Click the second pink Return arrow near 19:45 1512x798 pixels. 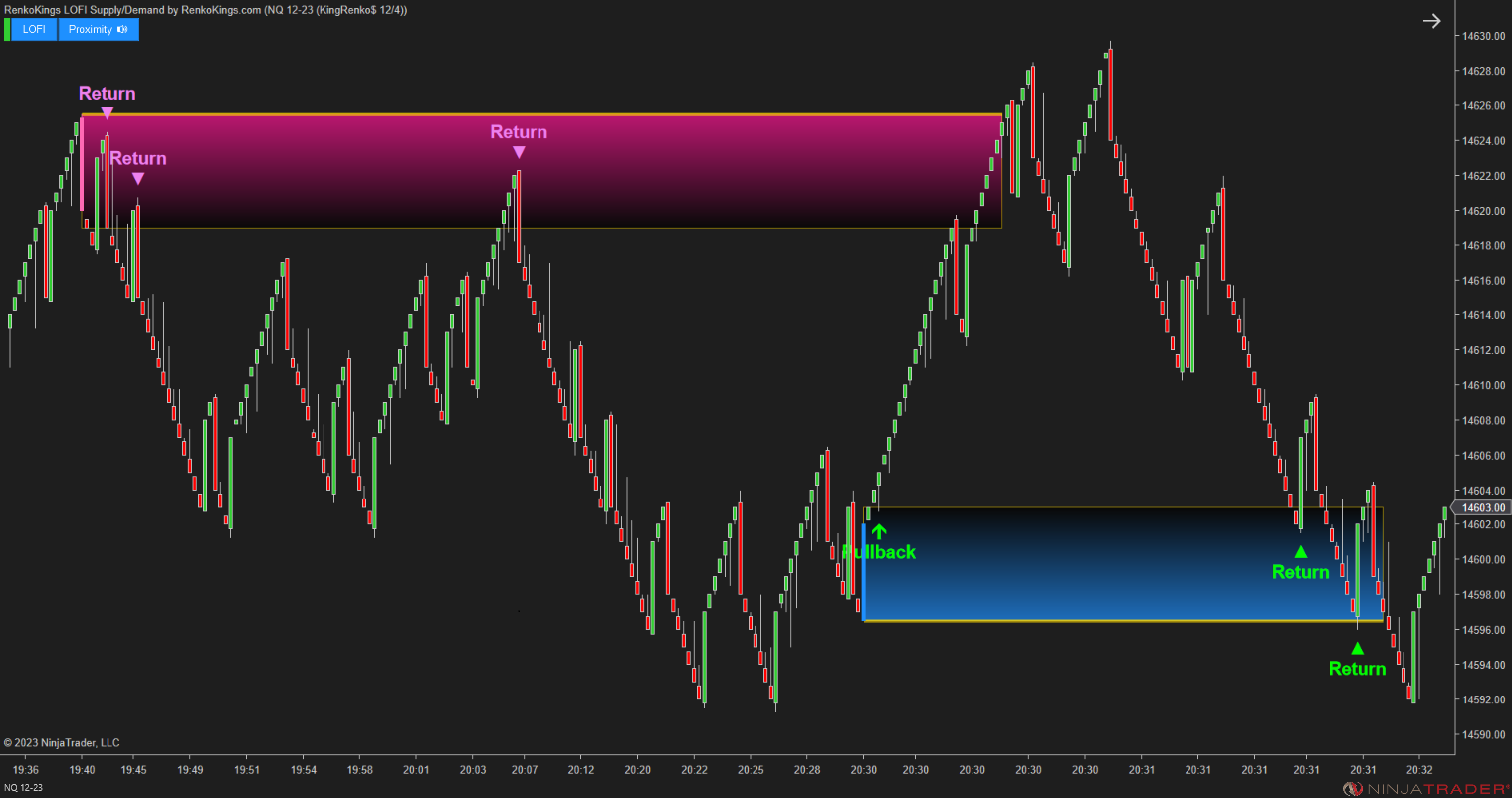click(x=138, y=176)
